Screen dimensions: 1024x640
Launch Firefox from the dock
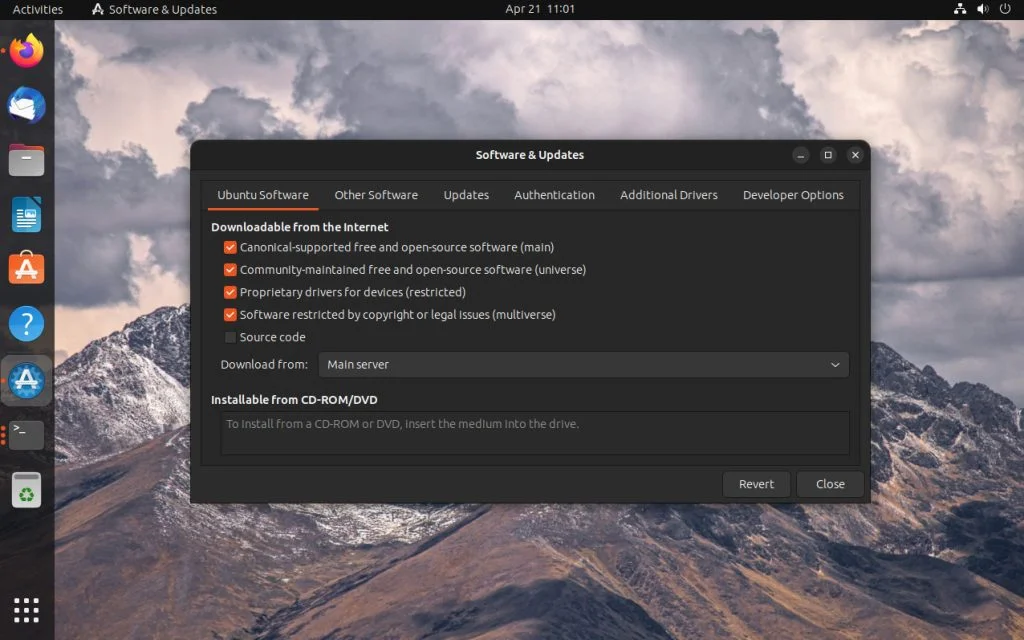pyautogui.click(x=25, y=52)
